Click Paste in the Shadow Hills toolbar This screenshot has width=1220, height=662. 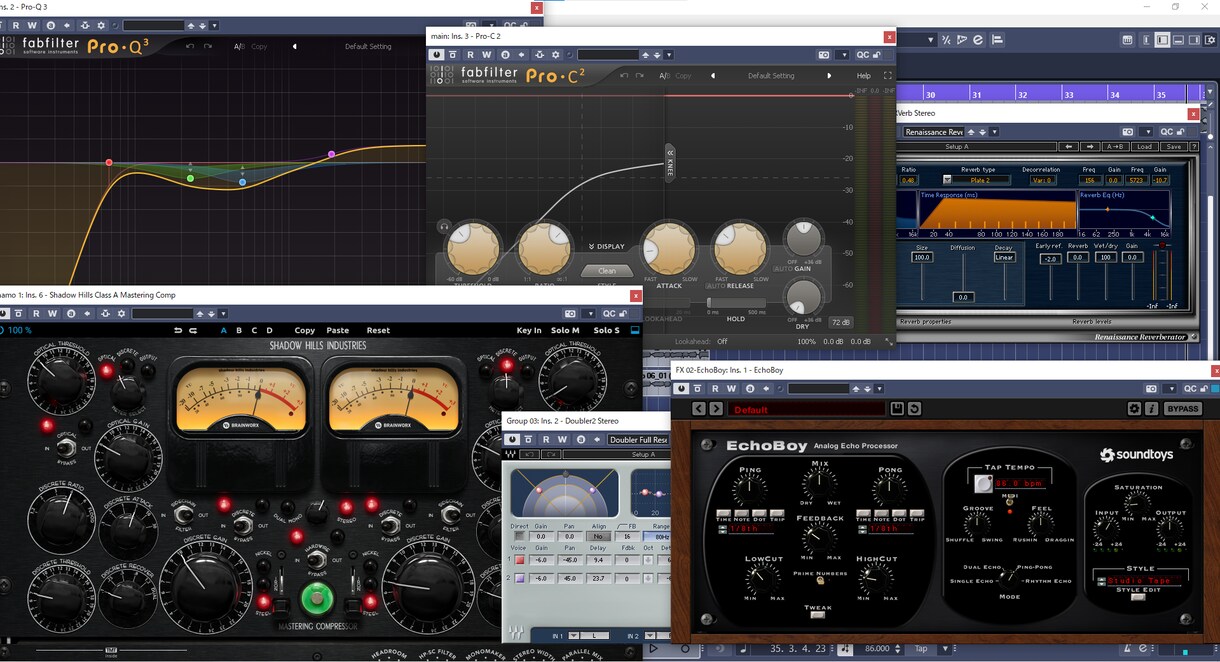point(338,330)
